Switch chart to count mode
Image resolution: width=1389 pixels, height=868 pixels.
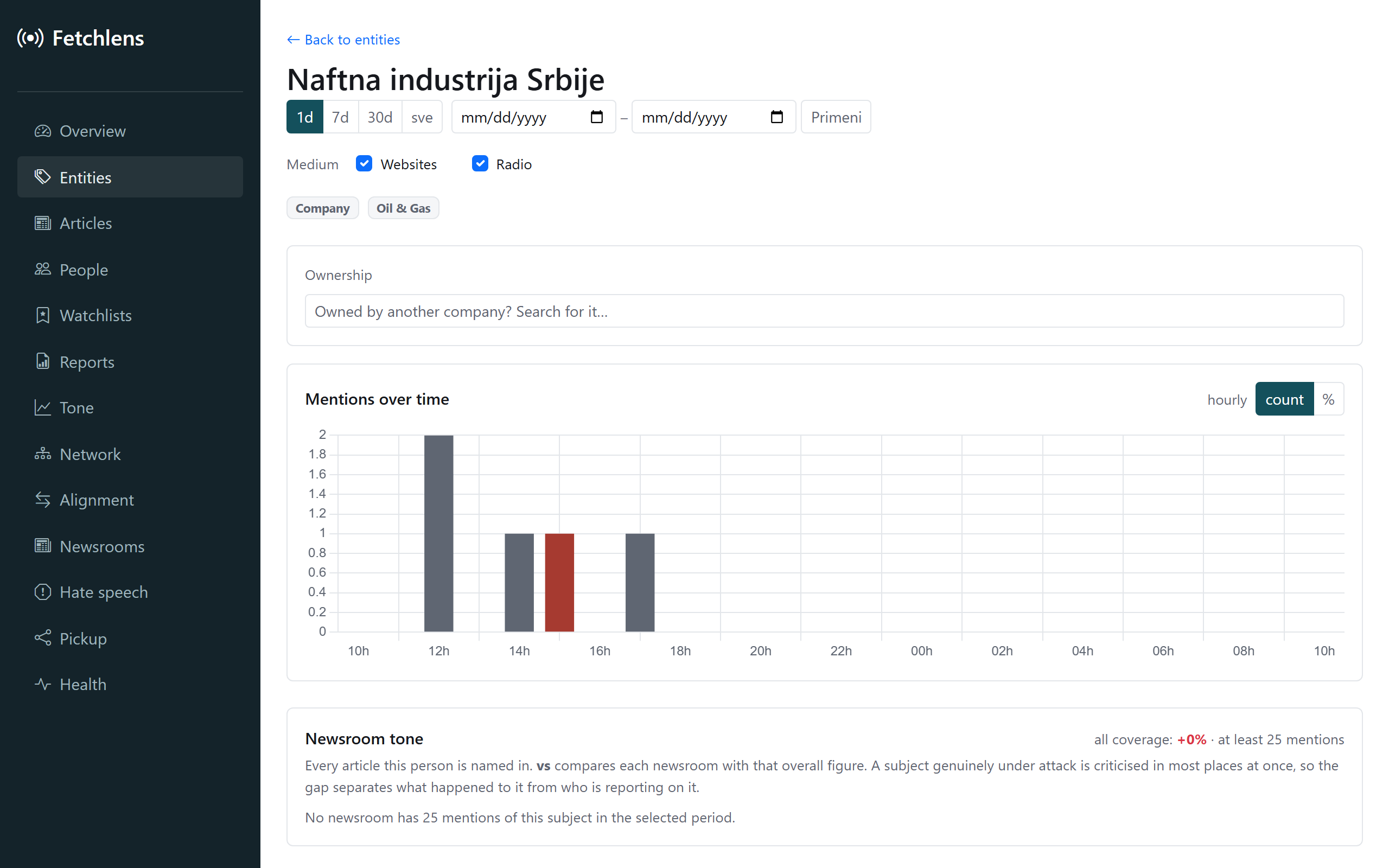(x=1284, y=399)
